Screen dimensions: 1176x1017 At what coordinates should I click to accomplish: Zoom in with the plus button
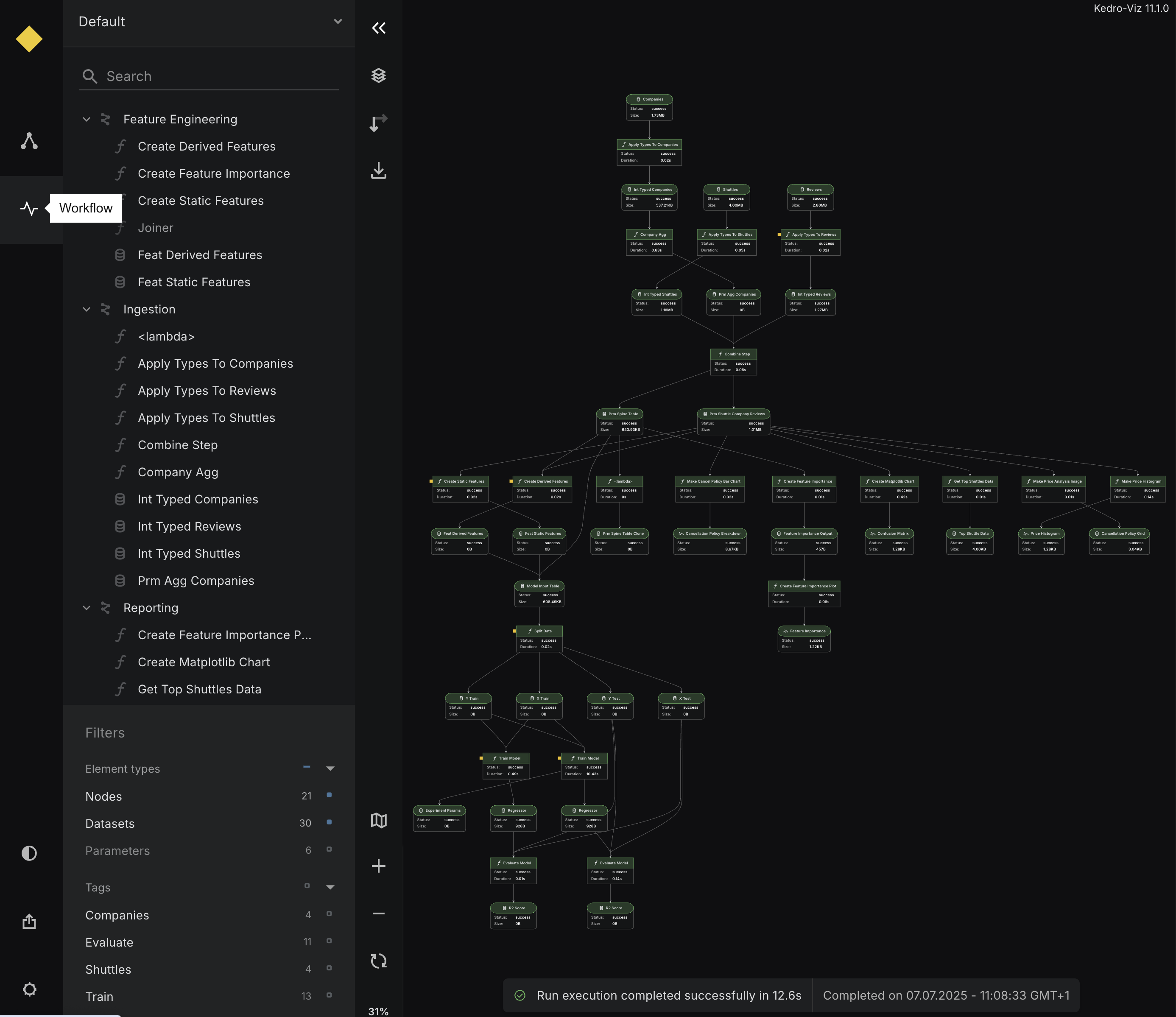click(379, 866)
